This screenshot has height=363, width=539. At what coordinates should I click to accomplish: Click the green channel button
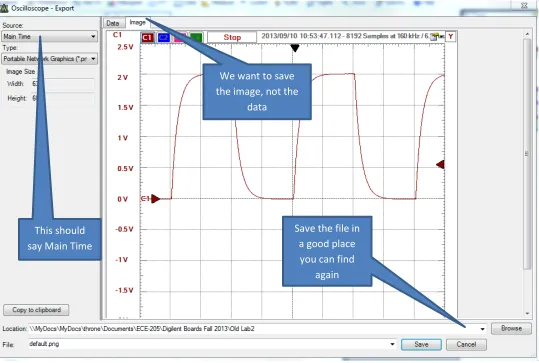point(196,37)
